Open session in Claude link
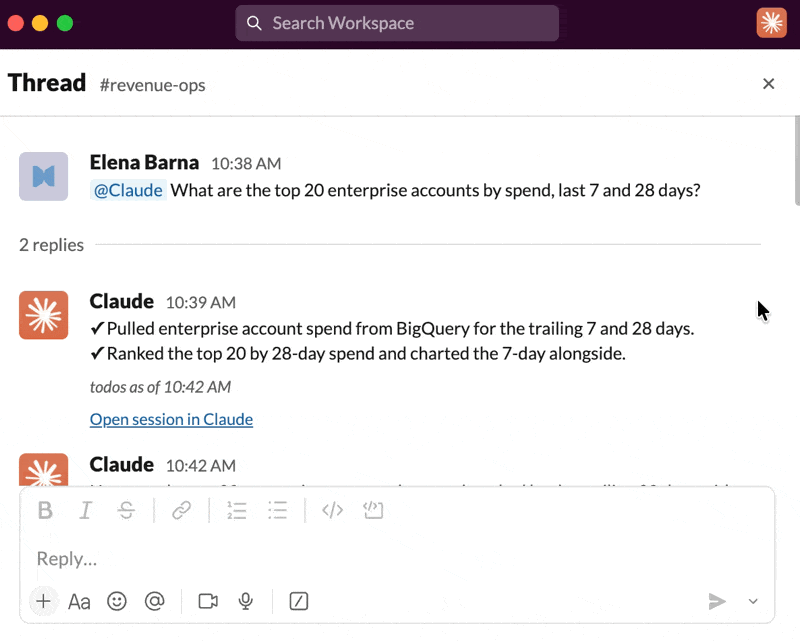Viewport: 800px width, 641px height. click(171, 419)
